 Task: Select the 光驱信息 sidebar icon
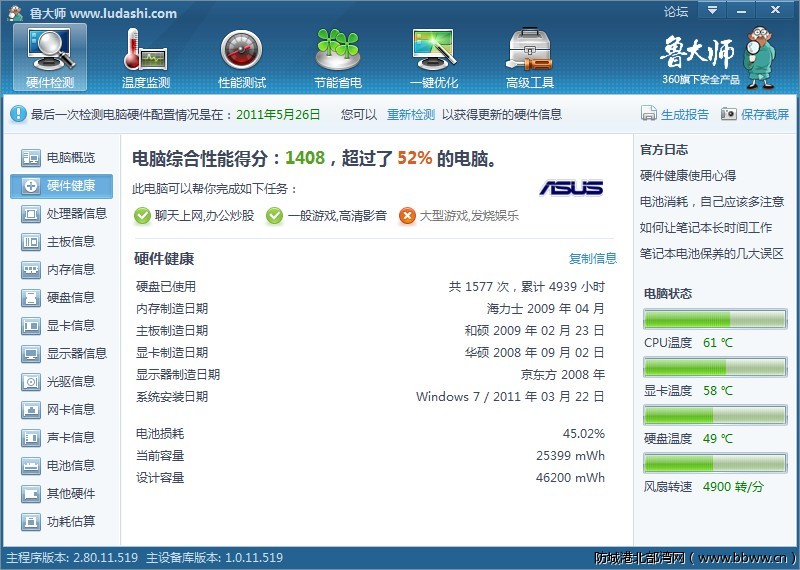coord(31,382)
